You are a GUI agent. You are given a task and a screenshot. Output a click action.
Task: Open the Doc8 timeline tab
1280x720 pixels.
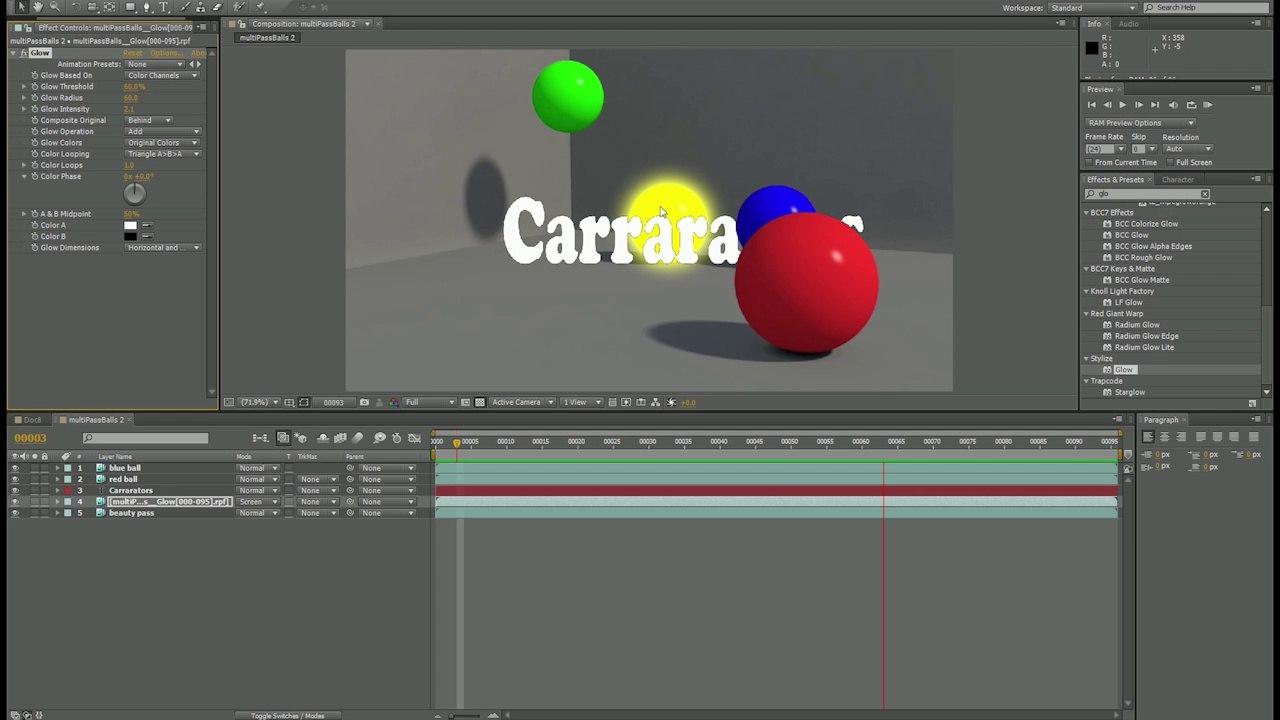coord(33,420)
